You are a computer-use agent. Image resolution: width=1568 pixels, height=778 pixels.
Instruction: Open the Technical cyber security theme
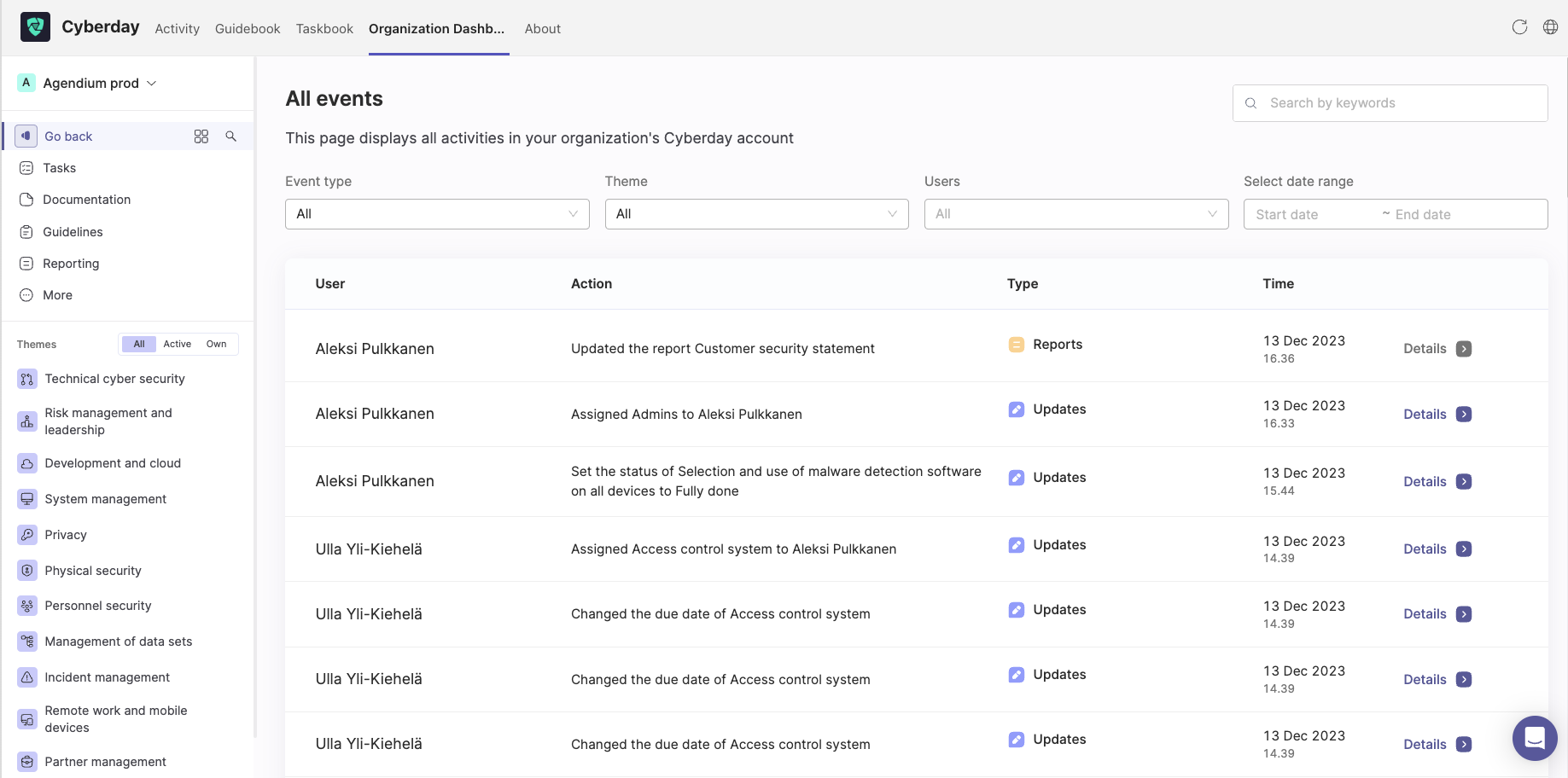coord(115,379)
